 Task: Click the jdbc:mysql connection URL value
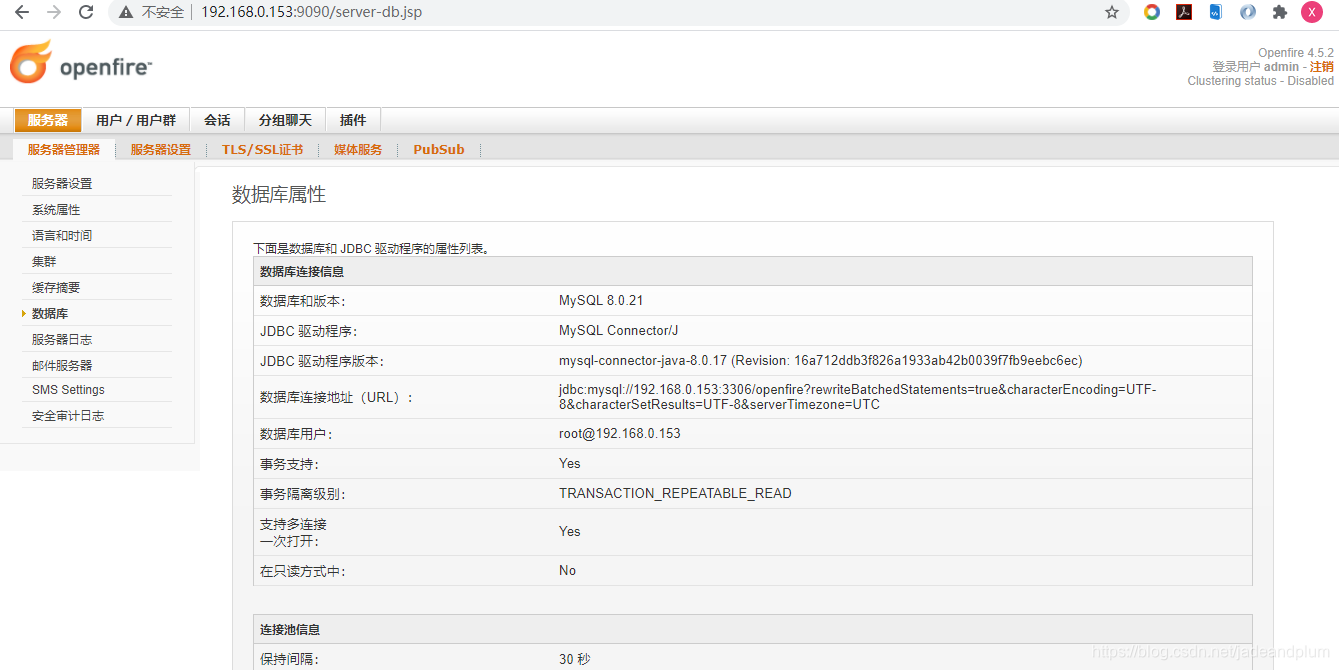click(858, 397)
